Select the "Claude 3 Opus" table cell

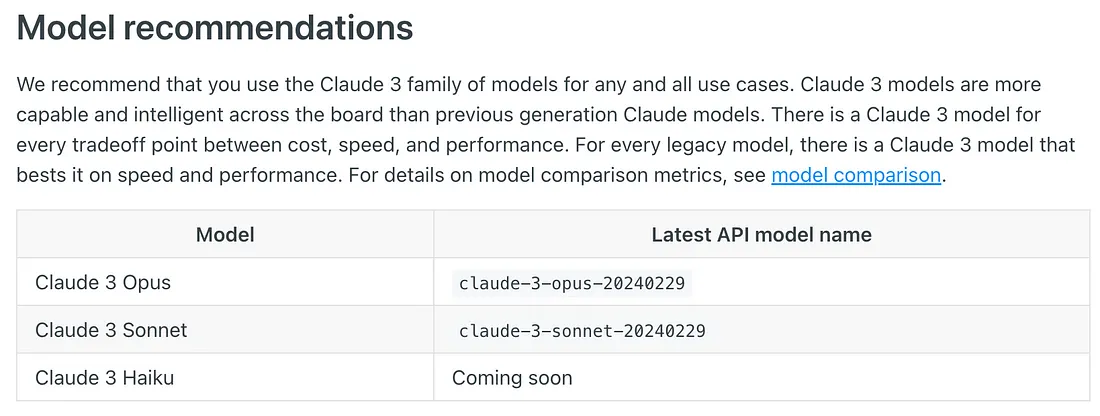103,283
